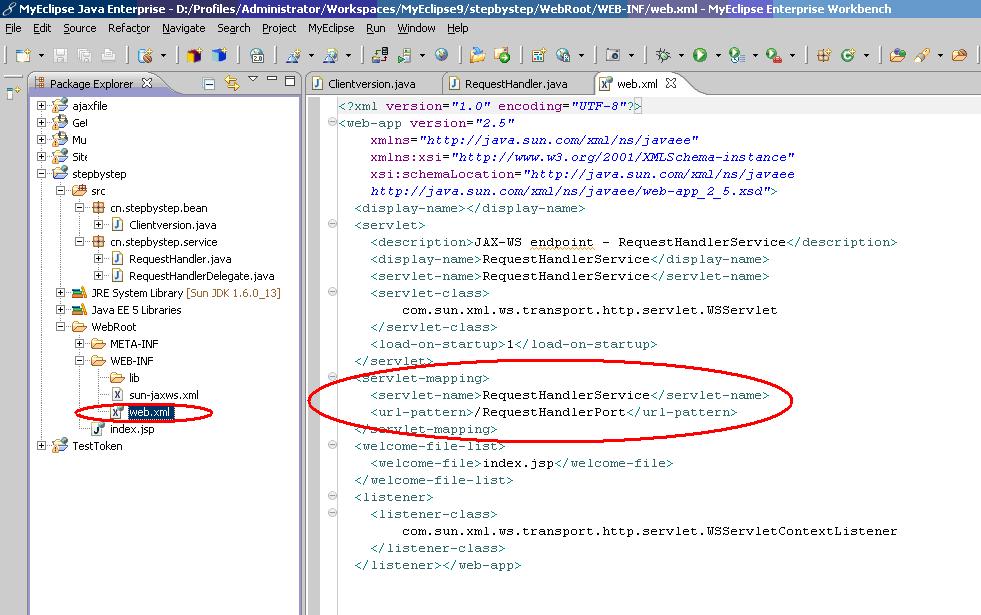Close the web.xml editor tab

tap(672, 84)
